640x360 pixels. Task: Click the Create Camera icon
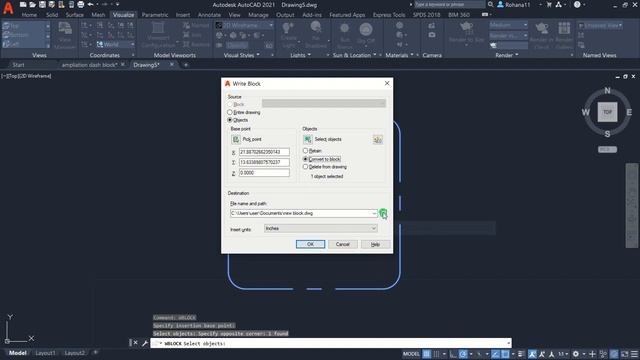click(x=432, y=26)
